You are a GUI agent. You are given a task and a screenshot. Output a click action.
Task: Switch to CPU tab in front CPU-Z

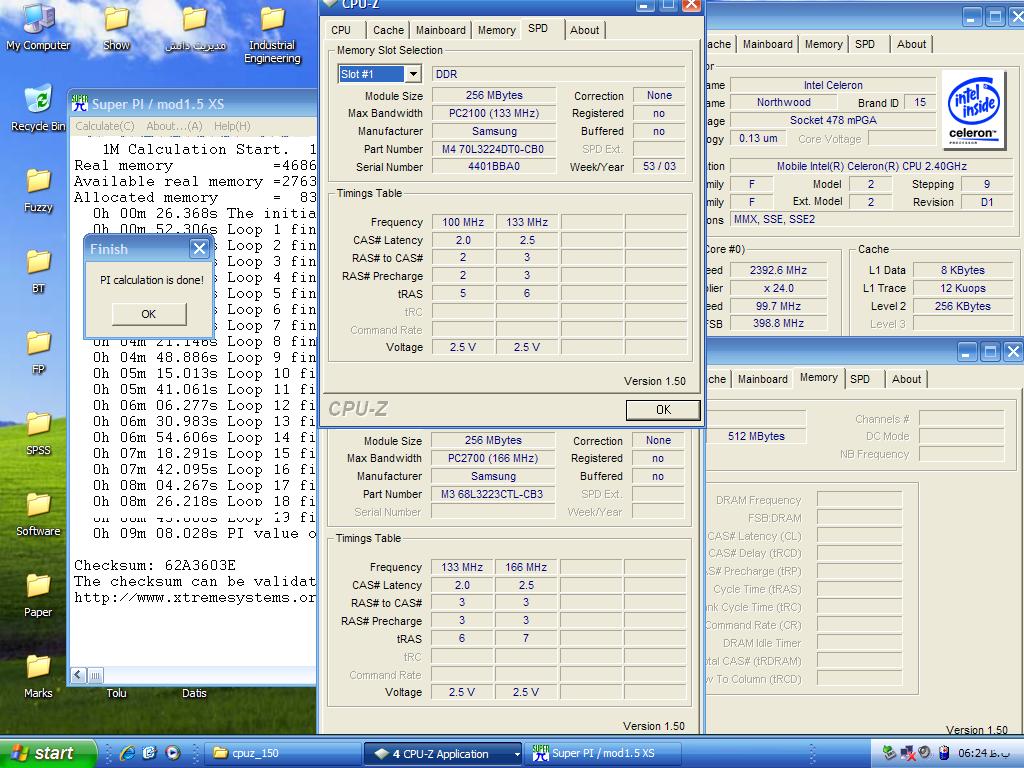click(x=341, y=30)
